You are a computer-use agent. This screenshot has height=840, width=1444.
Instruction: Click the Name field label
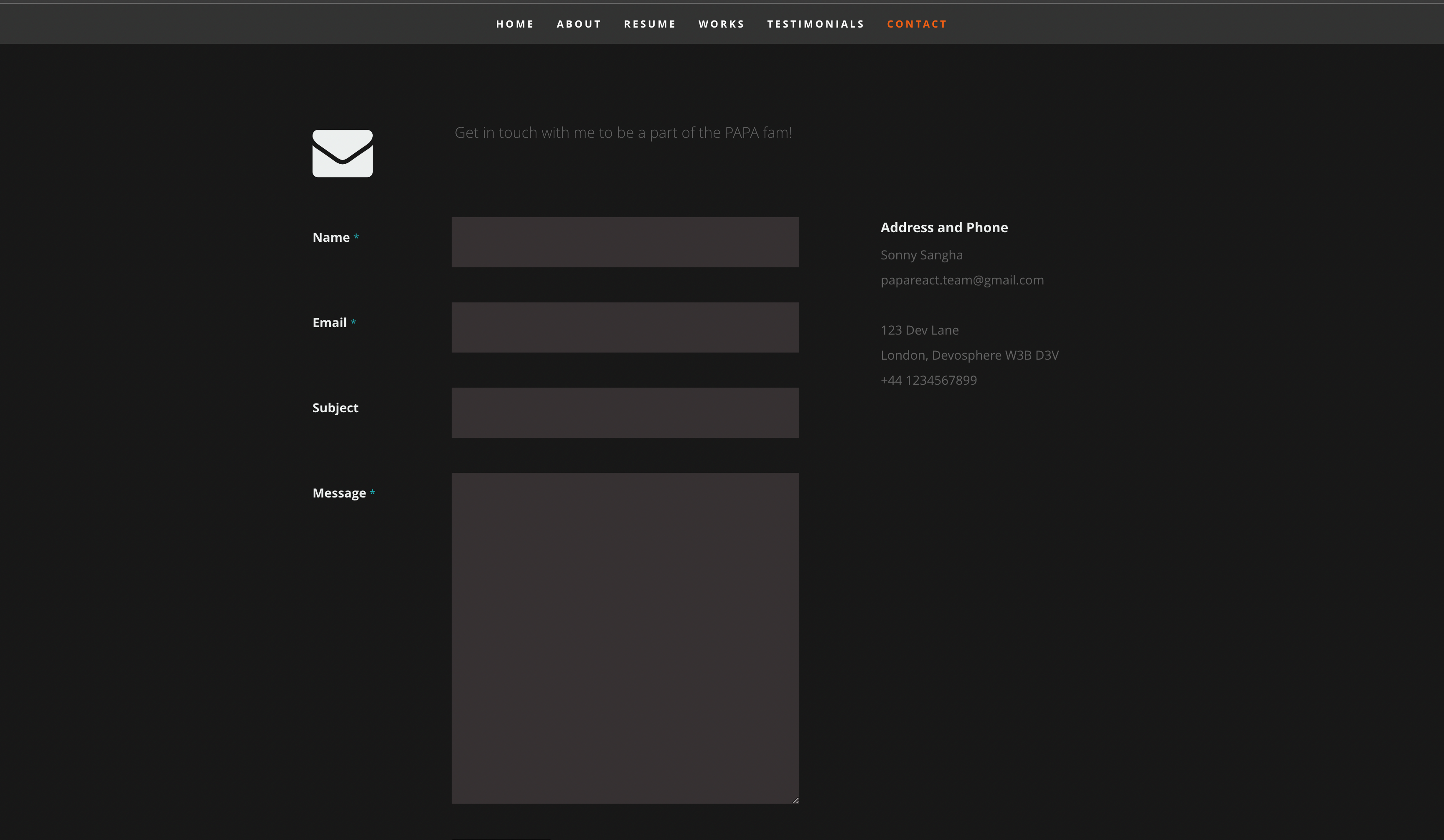pyautogui.click(x=331, y=237)
